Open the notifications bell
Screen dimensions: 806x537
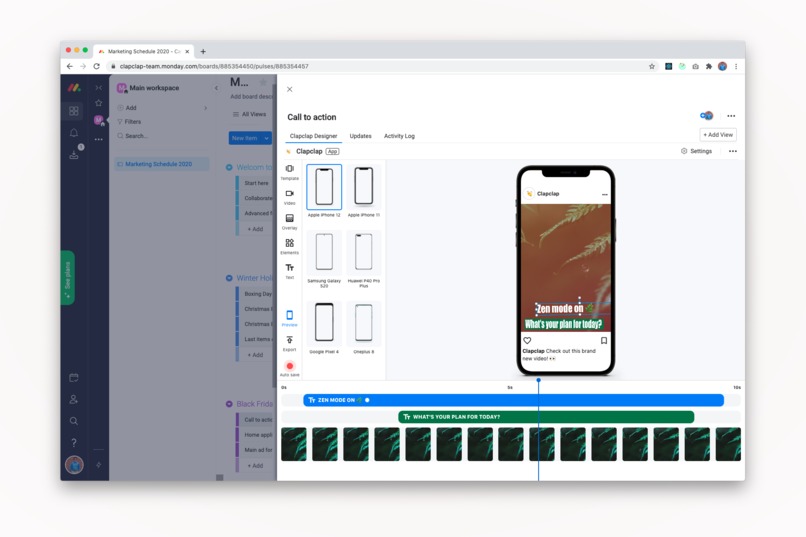point(74,133)
